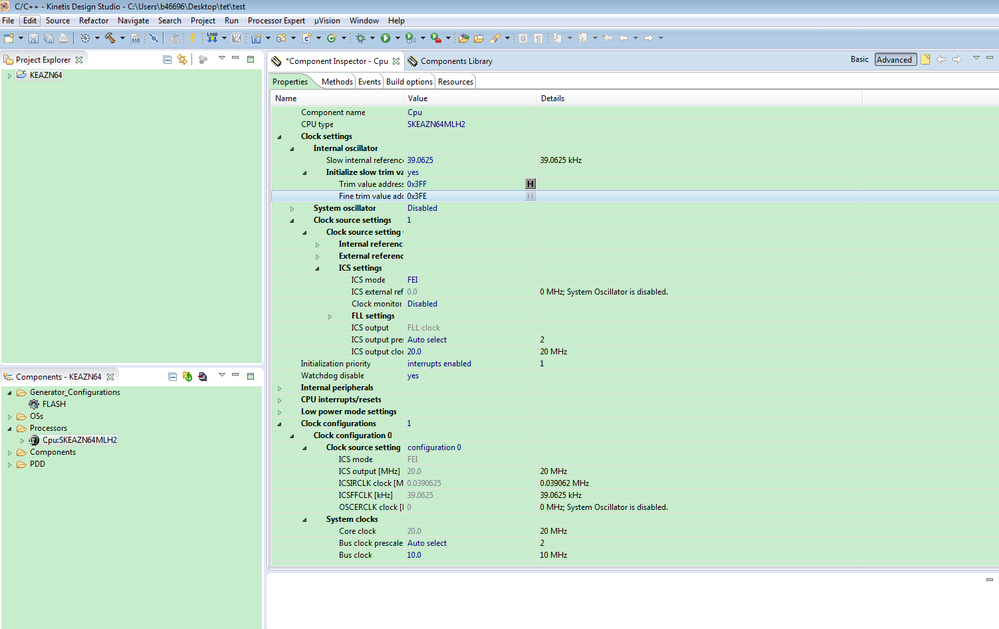
Task: Click the green bug Debug icon
Action: 360,38
